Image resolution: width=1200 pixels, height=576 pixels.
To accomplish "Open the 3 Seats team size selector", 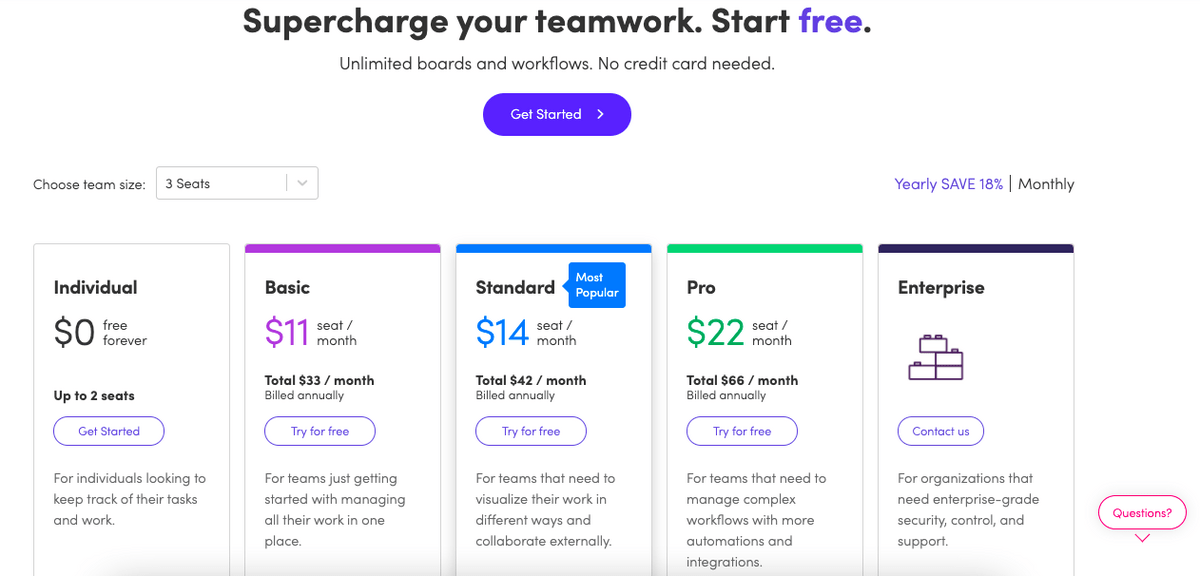I will (x=222, y=183).
